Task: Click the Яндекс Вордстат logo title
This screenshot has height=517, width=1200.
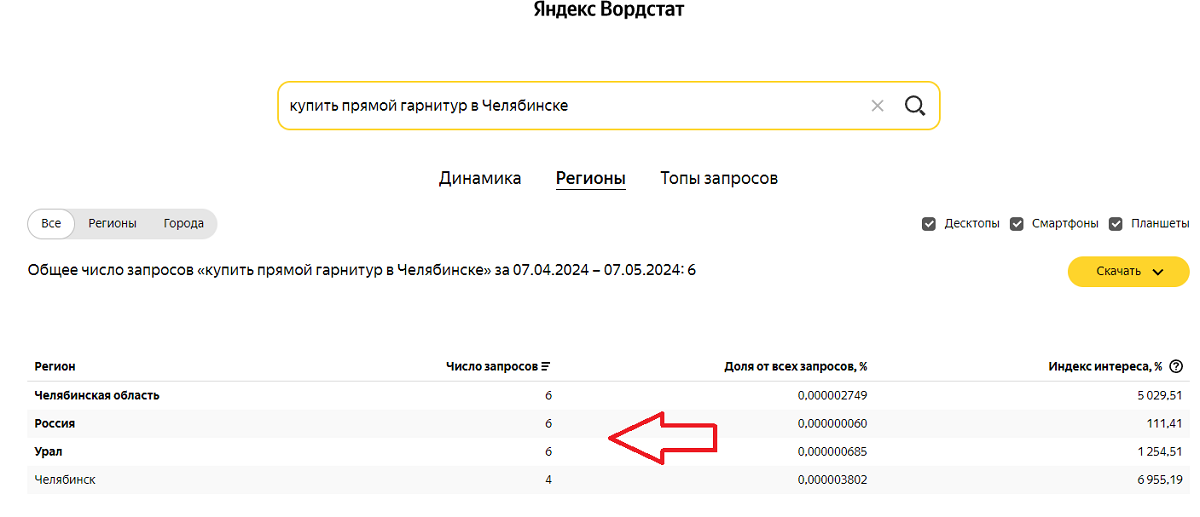Action: point(608,9)
